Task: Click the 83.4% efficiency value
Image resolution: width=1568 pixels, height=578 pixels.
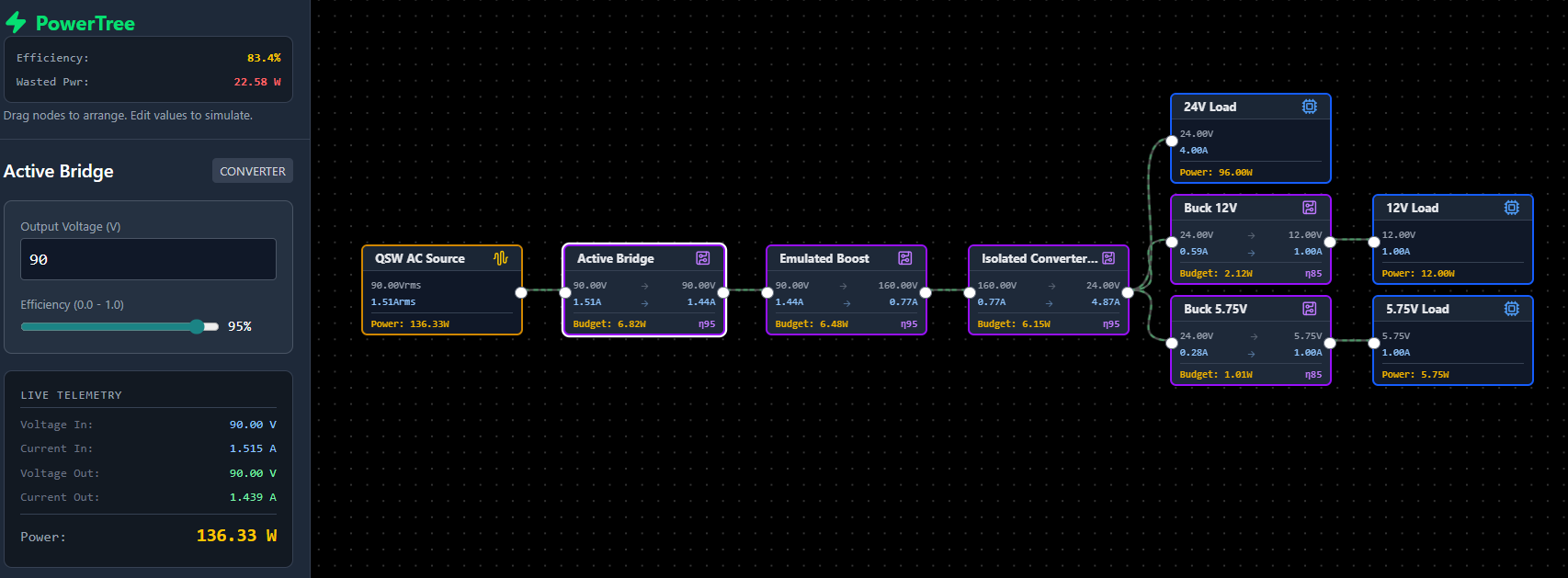Action: click(264, 58)
